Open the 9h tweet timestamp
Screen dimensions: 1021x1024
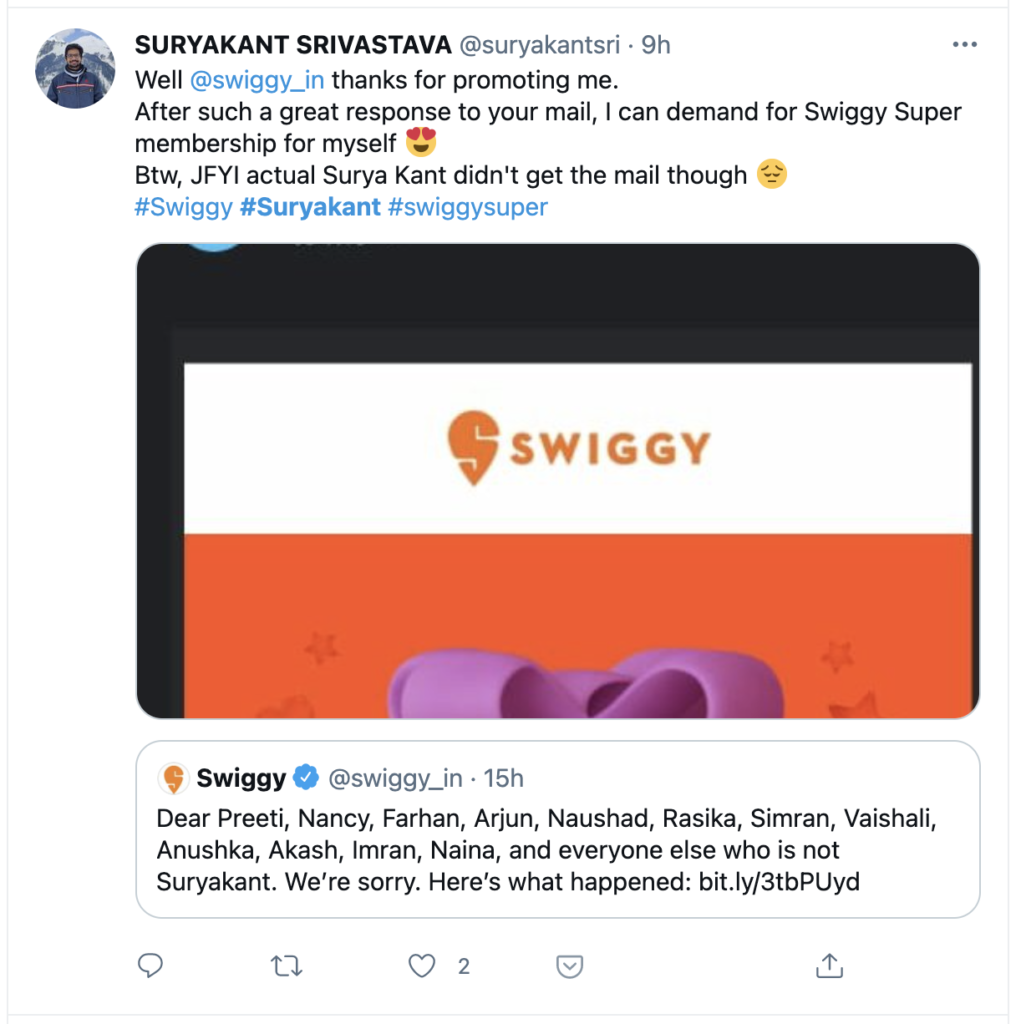click(656, 45)
